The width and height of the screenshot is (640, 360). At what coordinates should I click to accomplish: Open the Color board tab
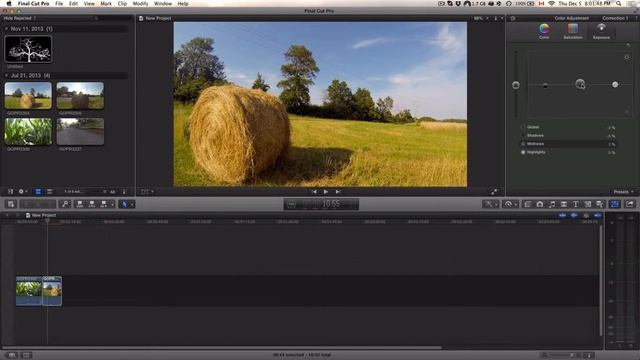pyautogui.click(x=544, y=31)
